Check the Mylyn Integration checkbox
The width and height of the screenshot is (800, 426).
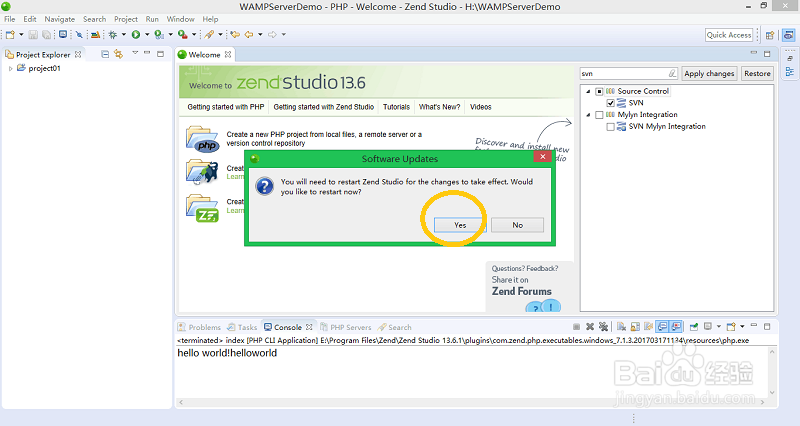(599, 115)
